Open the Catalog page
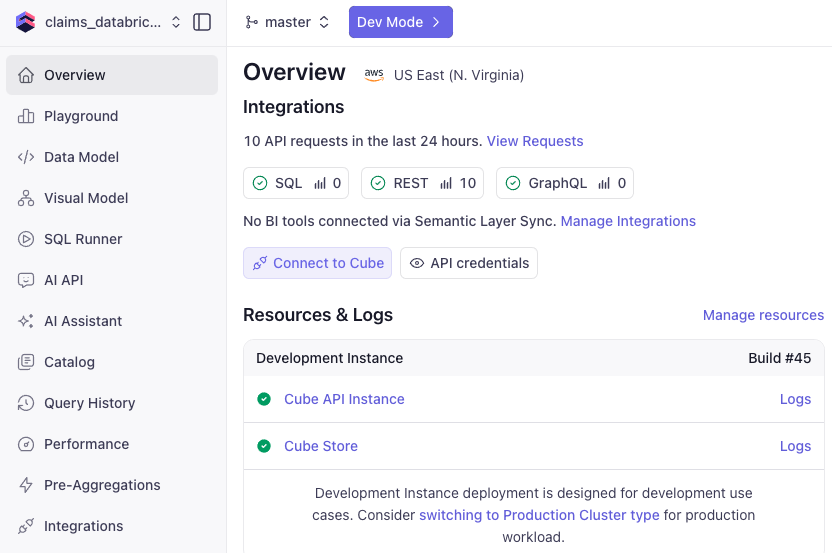Image resolution: width=832 pixels, height=553 pixels. [x=112, y=362]
